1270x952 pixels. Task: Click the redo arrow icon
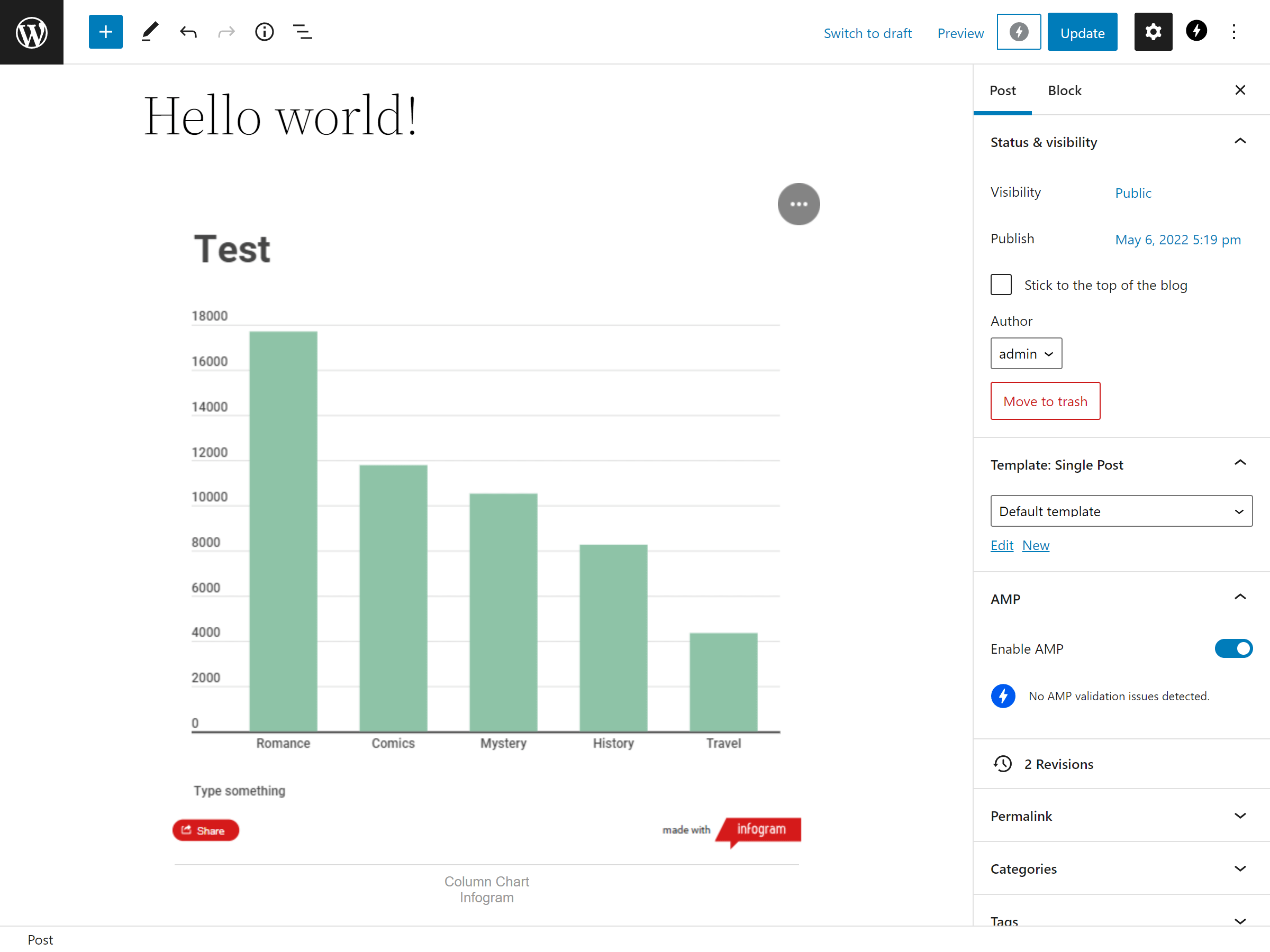tap(226, 32)
